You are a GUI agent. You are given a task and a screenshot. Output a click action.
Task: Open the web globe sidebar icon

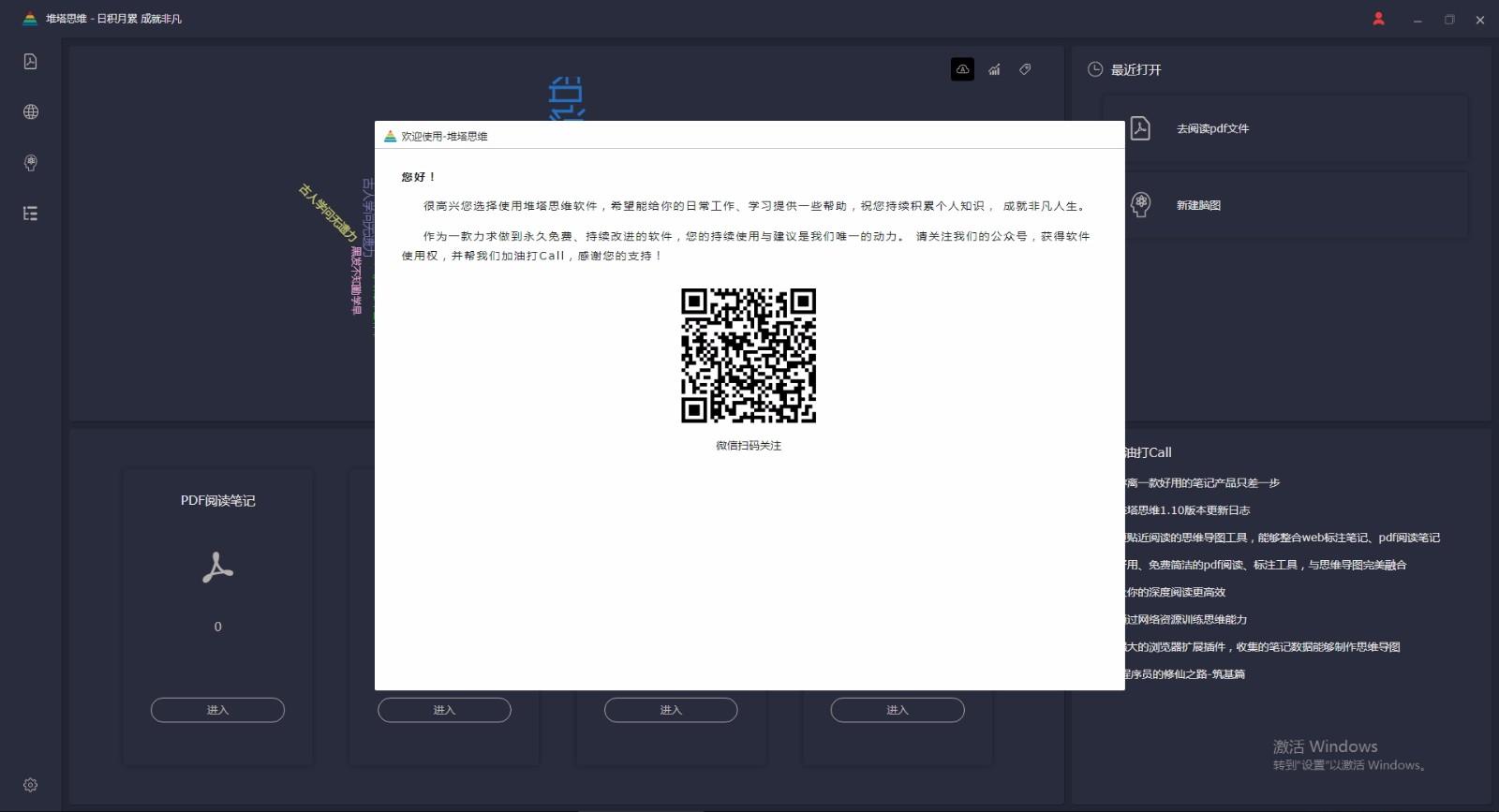pyautogui.click(x=30, y=111)
